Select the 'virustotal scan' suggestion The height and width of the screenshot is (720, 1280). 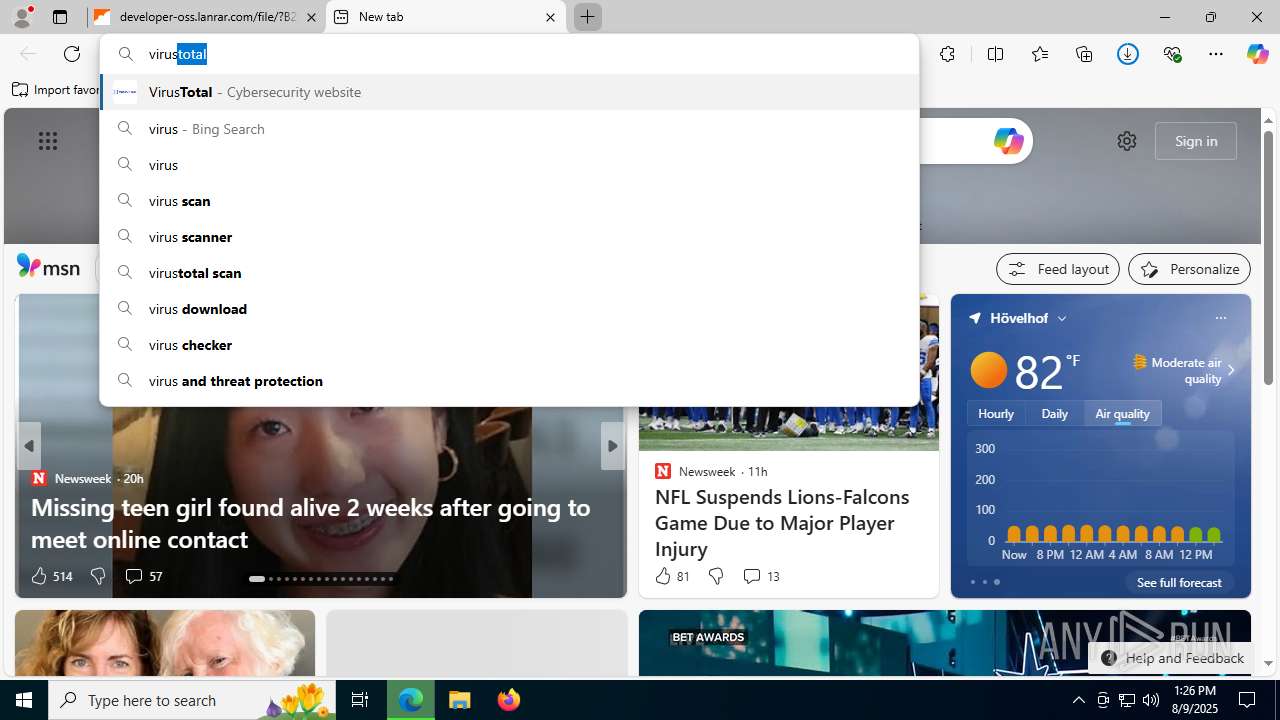tap(509, 273)
